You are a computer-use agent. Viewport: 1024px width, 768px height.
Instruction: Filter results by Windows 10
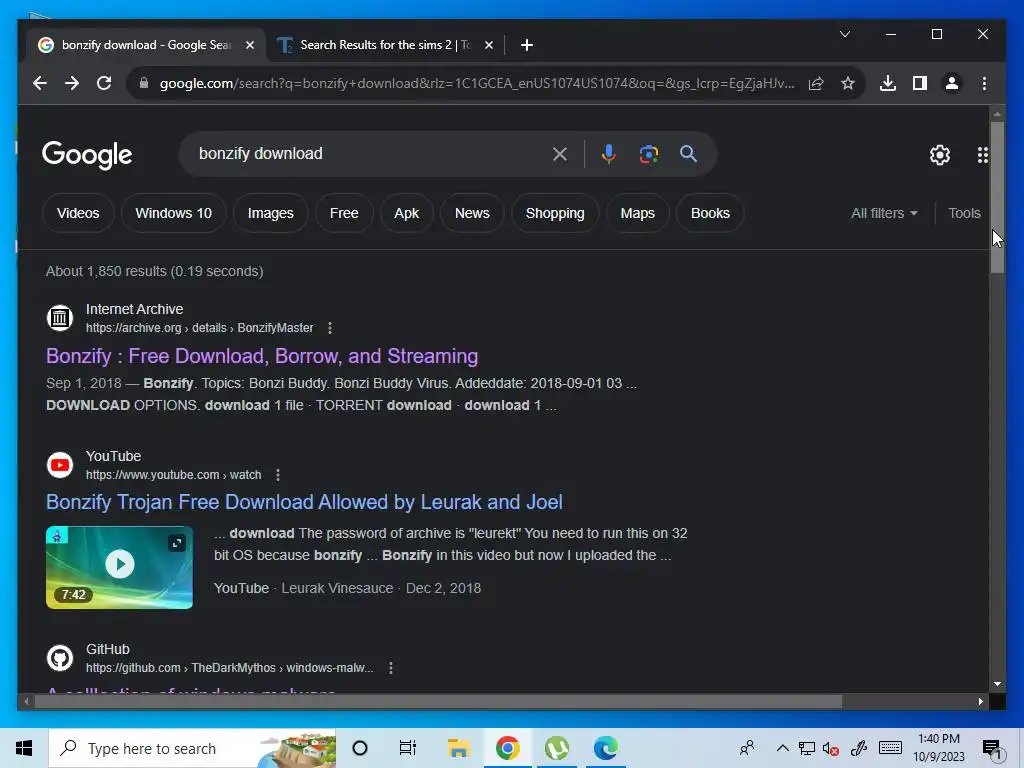[174, 214]
